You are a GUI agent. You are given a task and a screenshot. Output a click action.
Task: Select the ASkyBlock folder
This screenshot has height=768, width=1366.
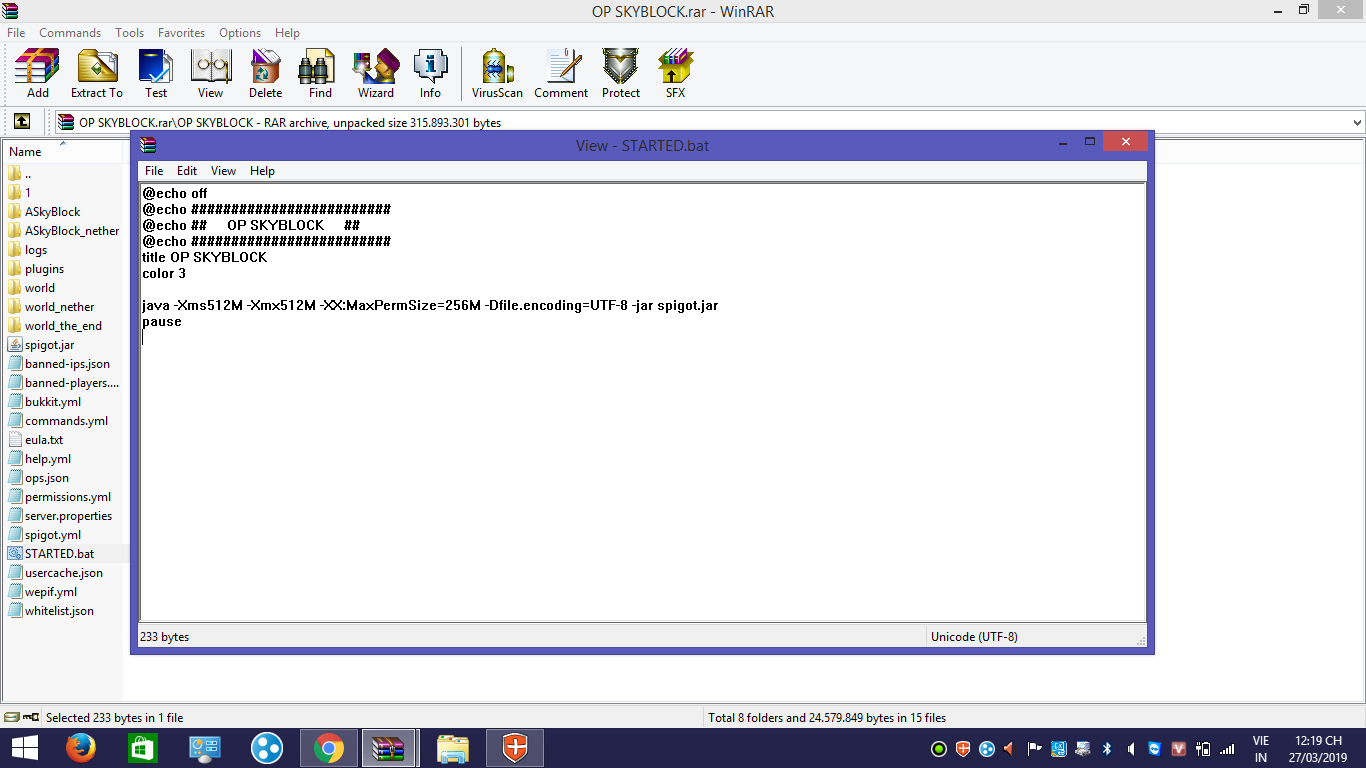click(44, 212)
